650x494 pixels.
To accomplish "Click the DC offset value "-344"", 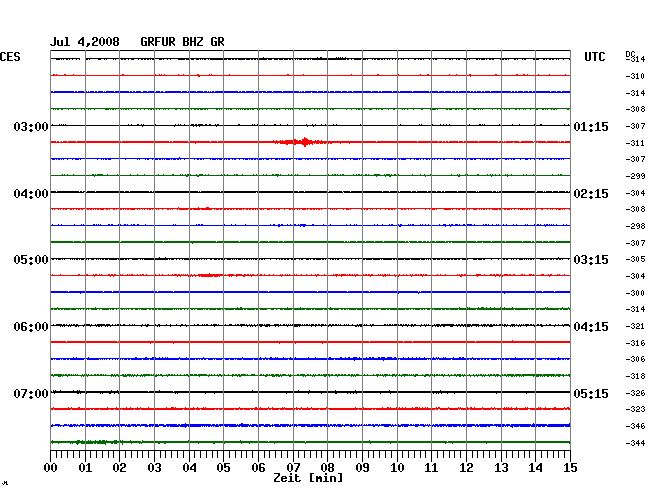I will point(635,443).
